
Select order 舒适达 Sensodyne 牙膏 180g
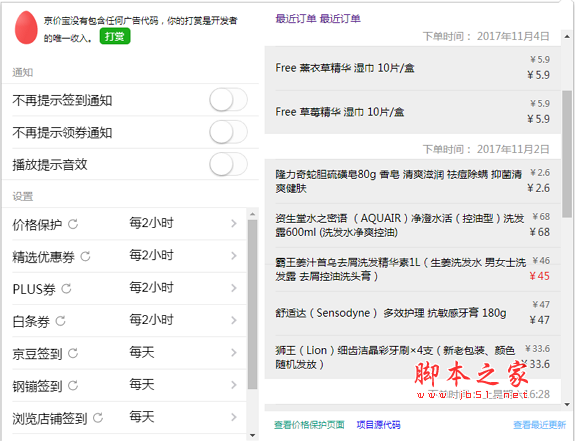click(413, 313)
